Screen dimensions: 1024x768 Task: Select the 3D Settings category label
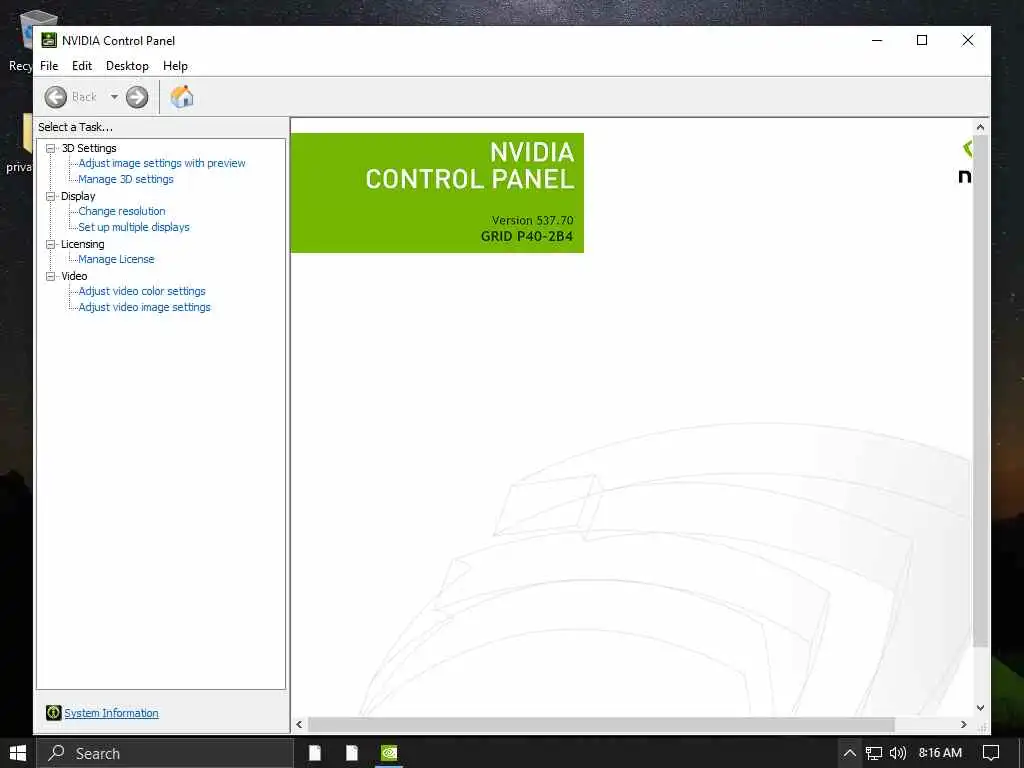(x=89, y=148)
